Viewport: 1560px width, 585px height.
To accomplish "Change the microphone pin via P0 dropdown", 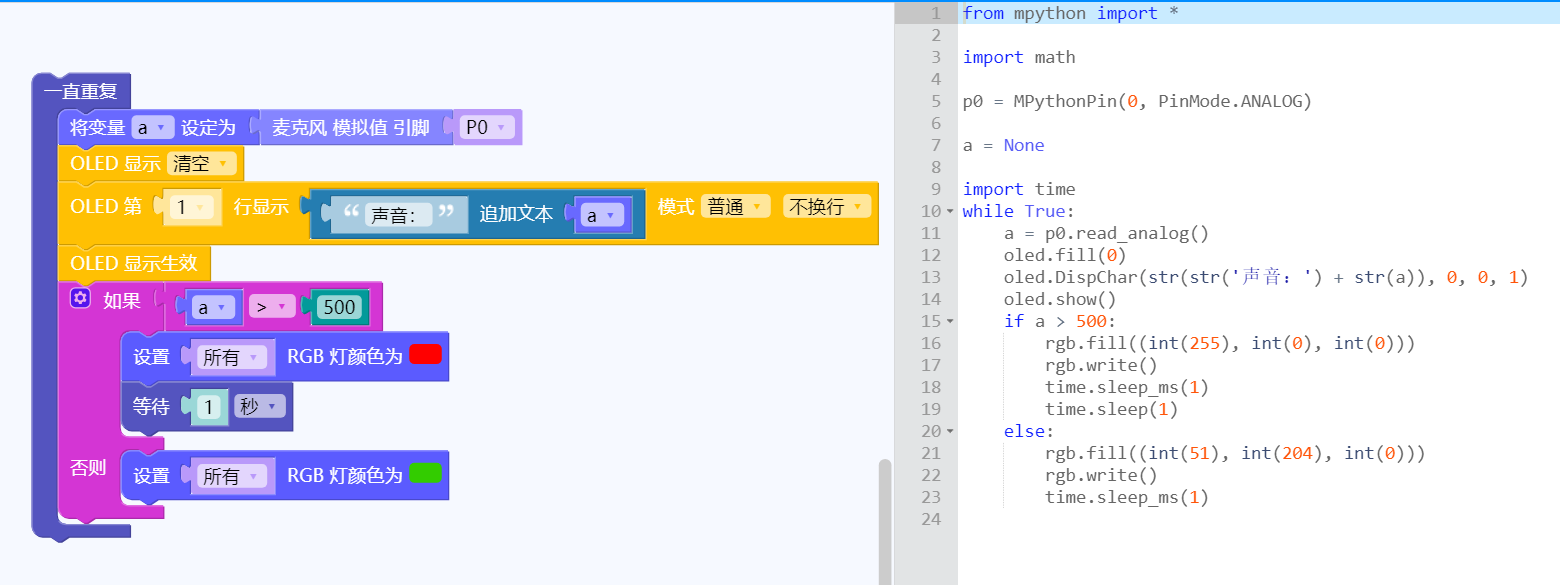I will [x=487, y=127].
